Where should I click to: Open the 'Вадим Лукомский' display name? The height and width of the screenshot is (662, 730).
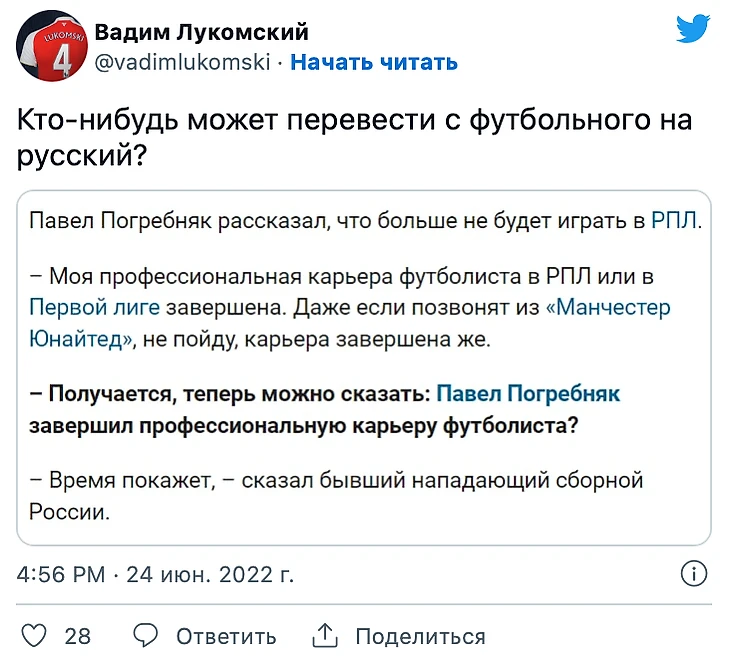[201, 33]
